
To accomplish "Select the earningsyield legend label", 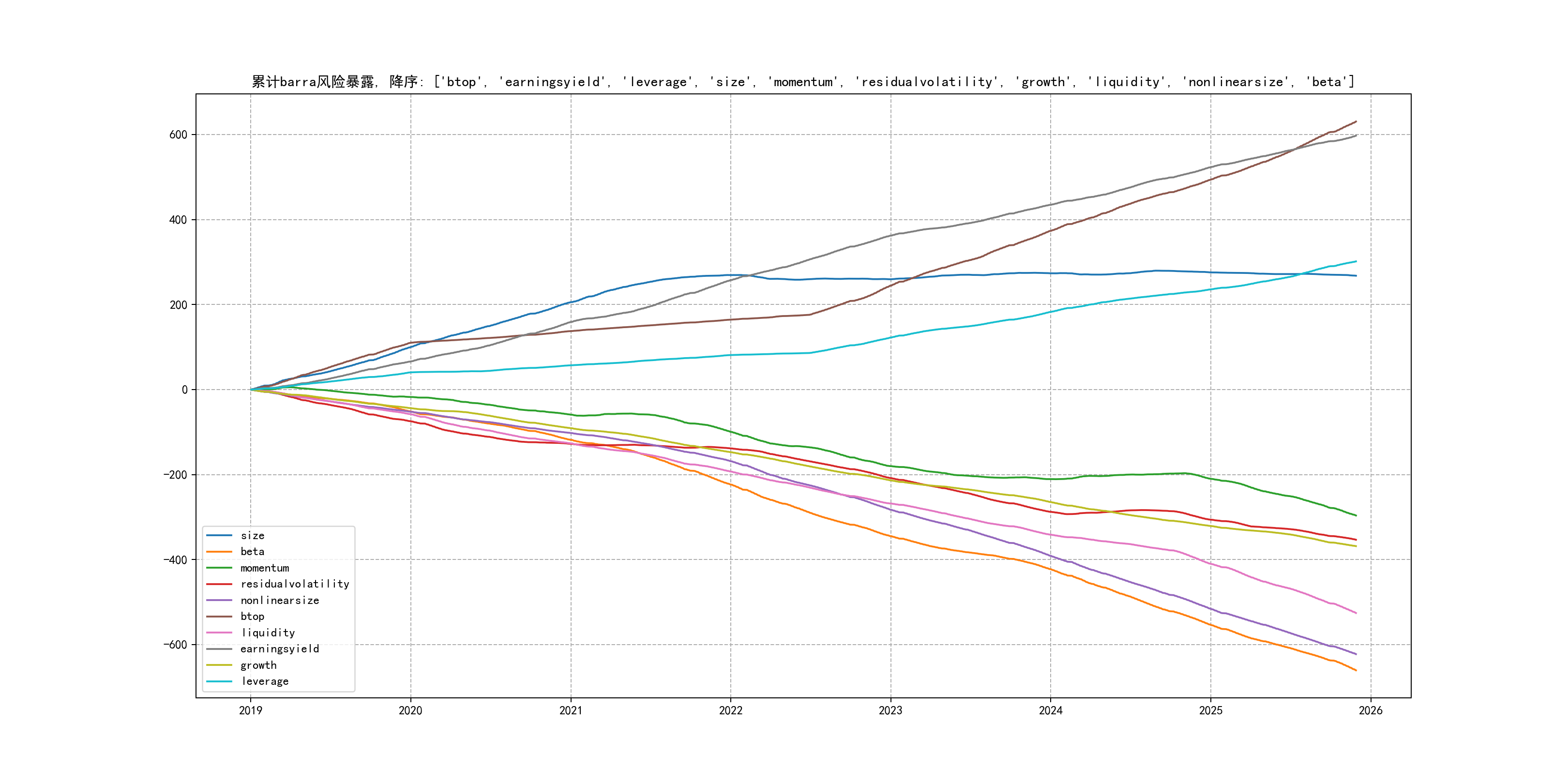I will [279, 649].
